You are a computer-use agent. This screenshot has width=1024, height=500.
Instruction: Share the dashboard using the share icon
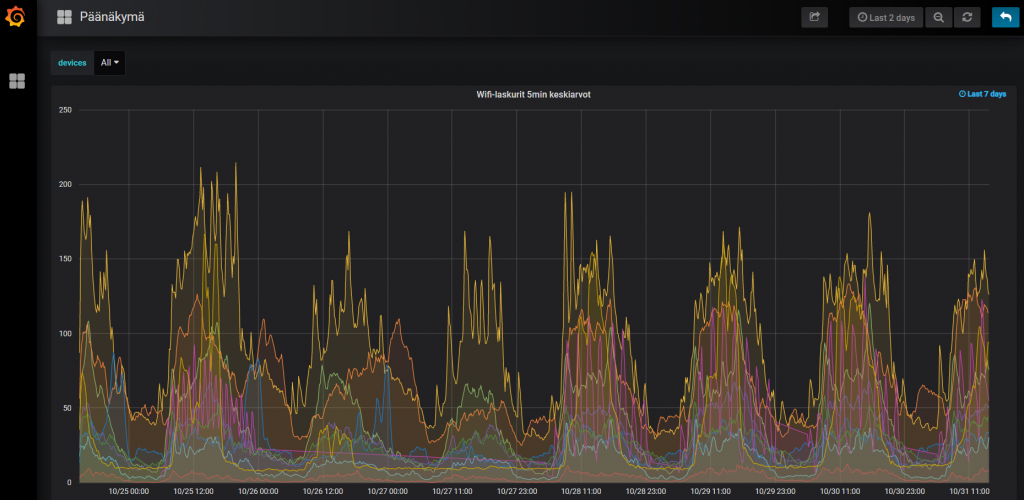point(814,17)
